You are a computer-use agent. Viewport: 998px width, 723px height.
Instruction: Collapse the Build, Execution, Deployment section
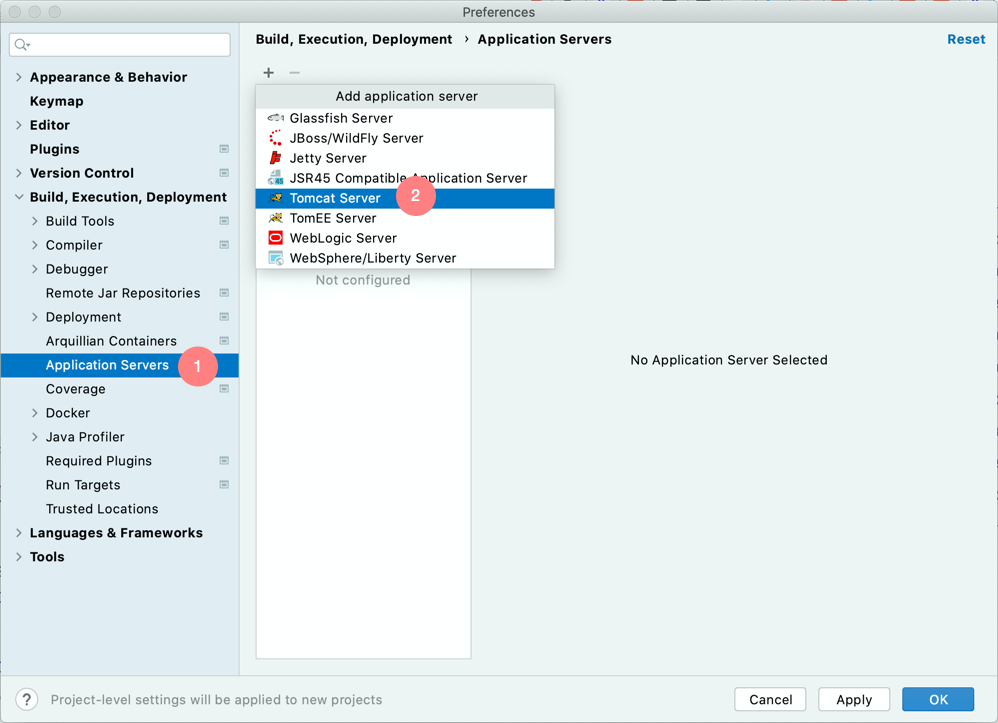tap(18, 197)
